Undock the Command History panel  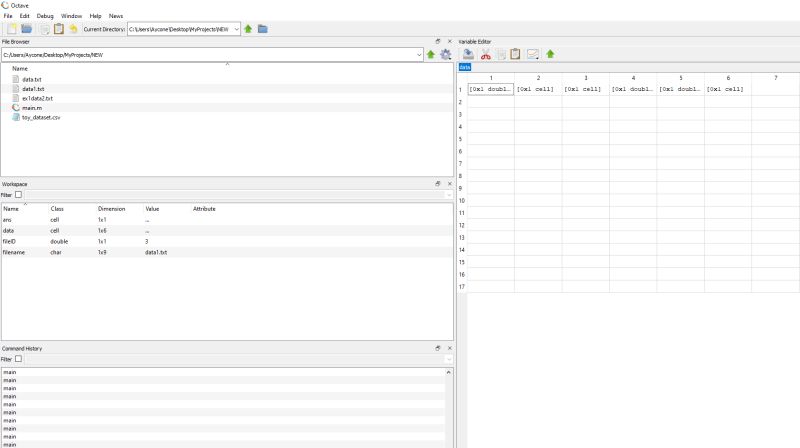(438, 348)
